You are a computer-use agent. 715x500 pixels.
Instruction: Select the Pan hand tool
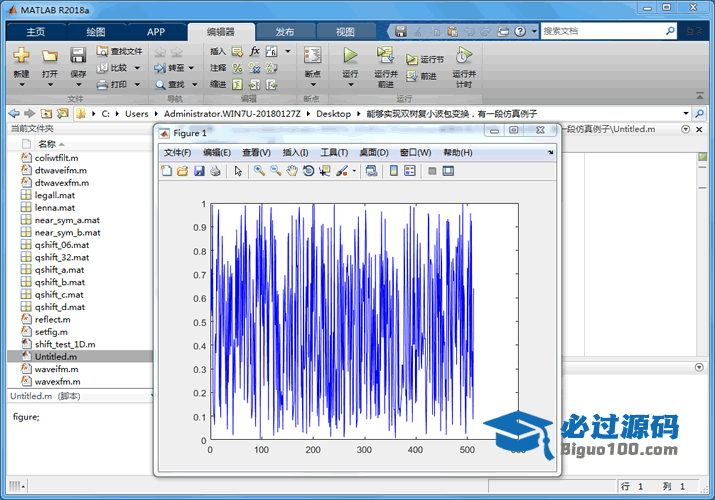click(x=292, y=171)
